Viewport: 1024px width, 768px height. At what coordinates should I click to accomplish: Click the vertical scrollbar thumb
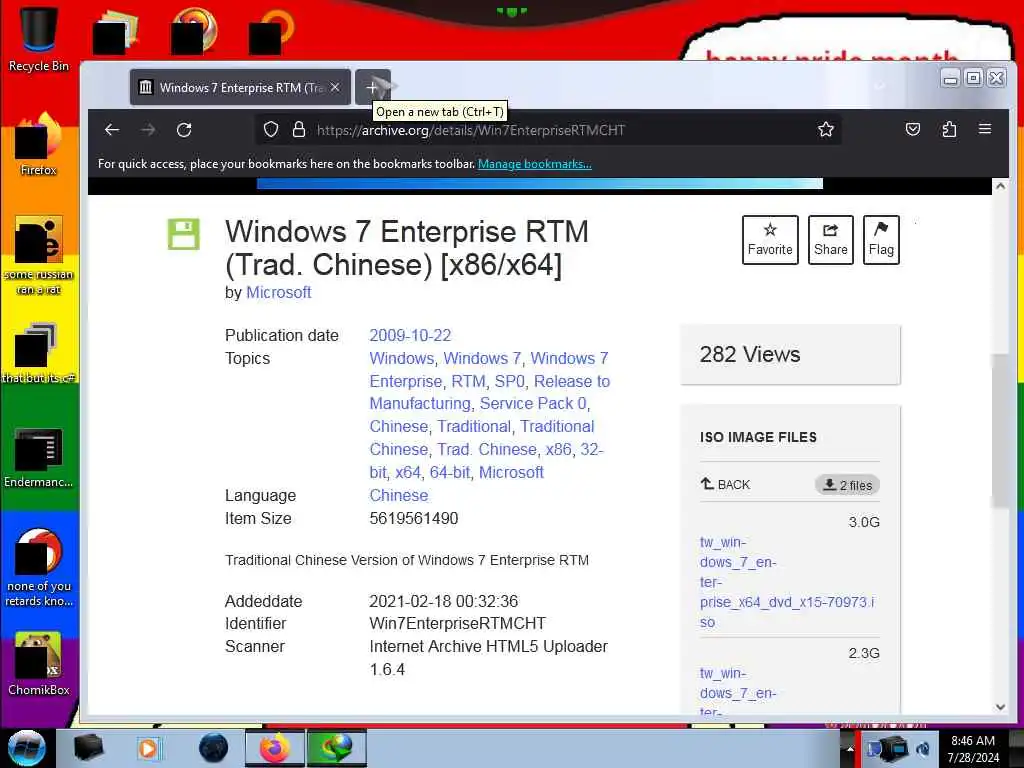point(1000,431)
